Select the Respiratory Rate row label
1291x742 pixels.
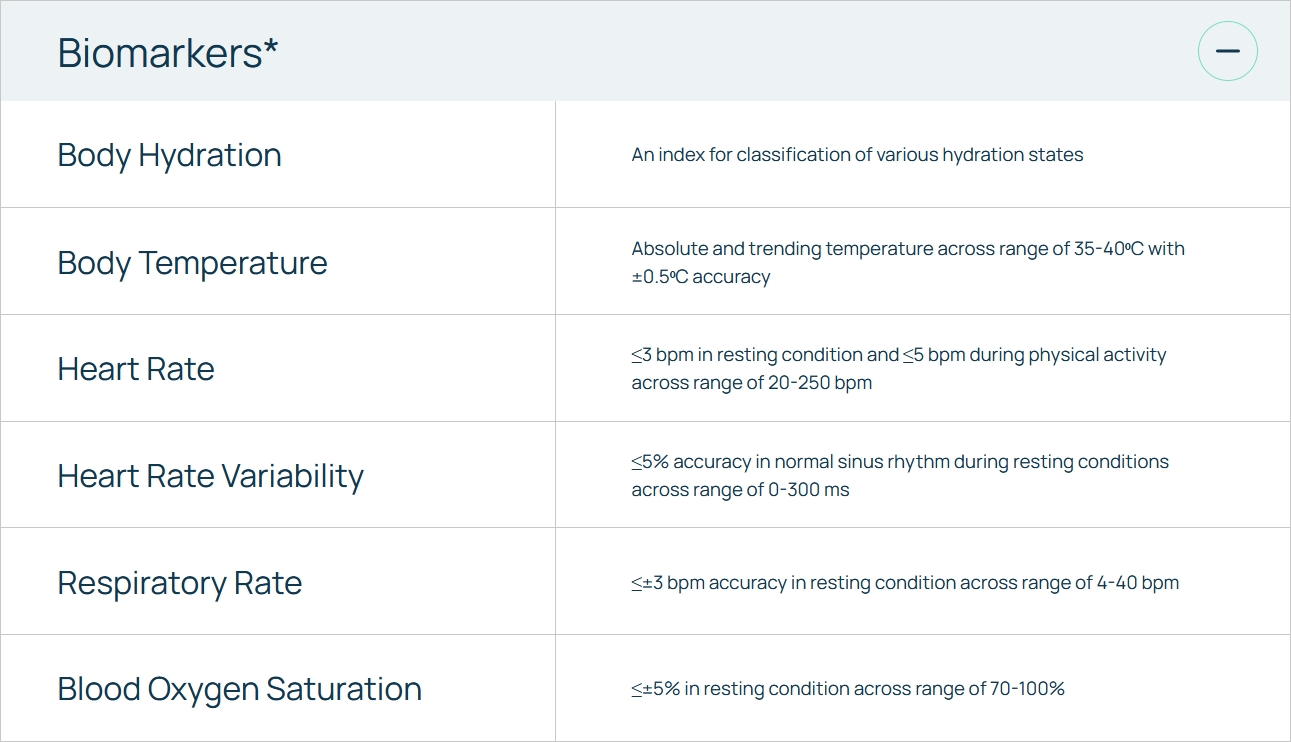179,582
